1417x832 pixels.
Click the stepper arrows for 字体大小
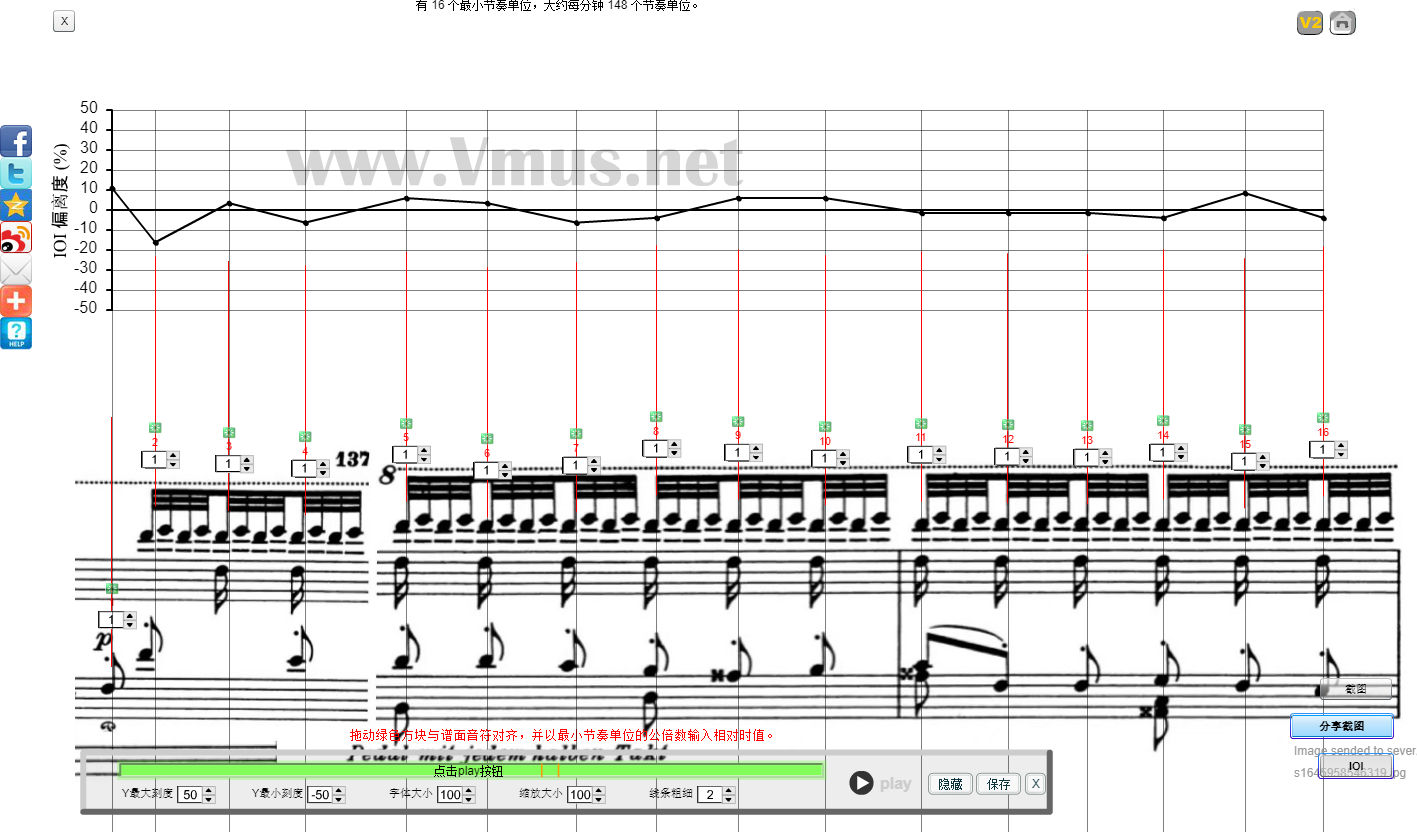469,795
